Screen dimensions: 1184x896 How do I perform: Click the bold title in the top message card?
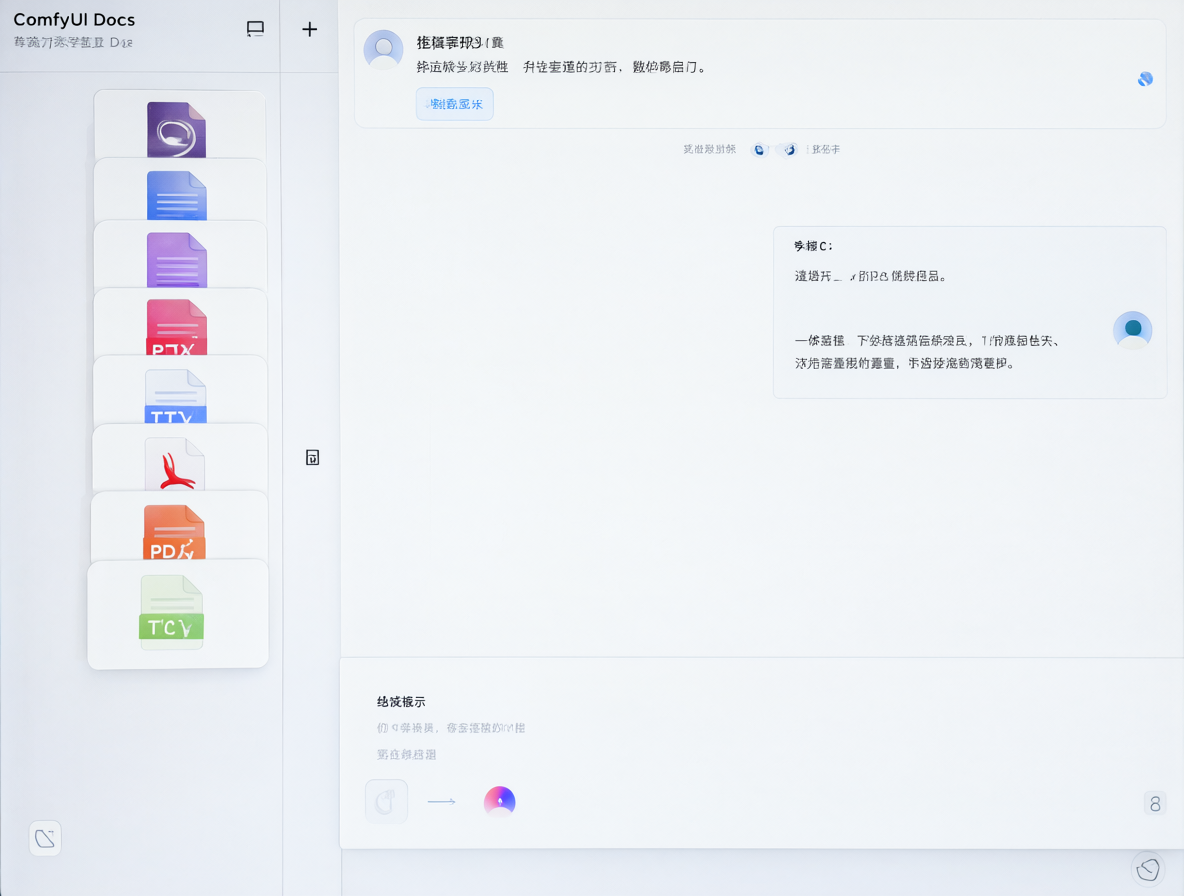[460, 42]
